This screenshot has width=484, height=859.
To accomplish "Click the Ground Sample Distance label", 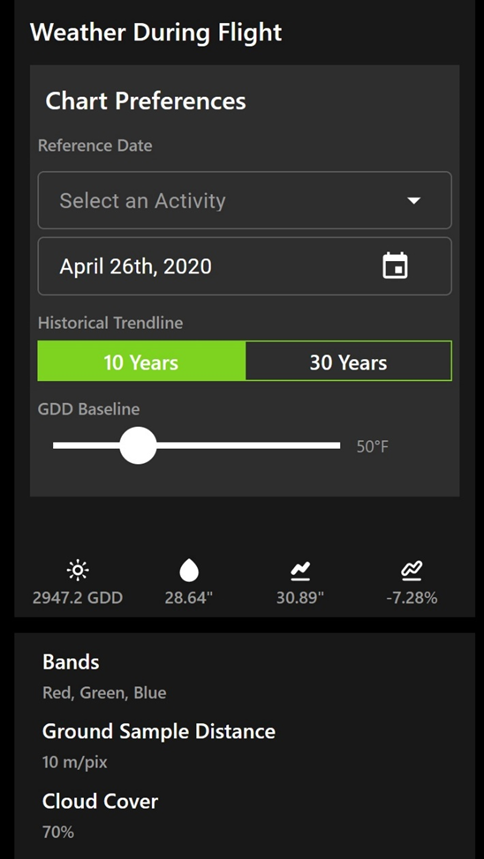I will (159, 731).
